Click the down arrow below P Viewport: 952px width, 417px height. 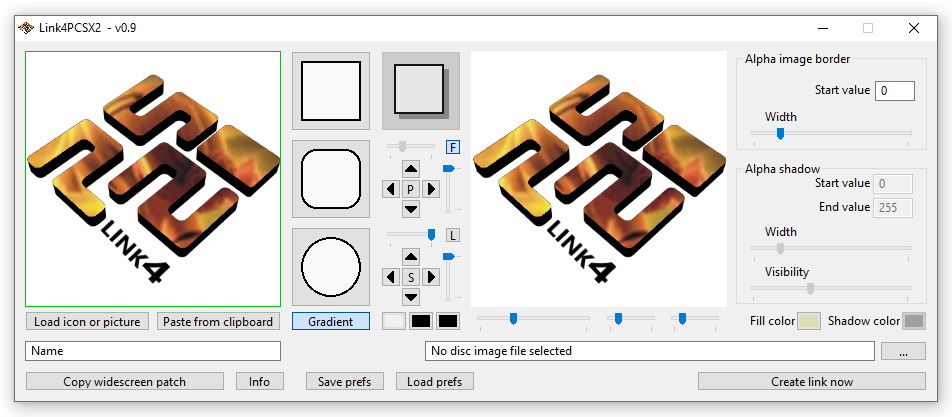[411, 209]
